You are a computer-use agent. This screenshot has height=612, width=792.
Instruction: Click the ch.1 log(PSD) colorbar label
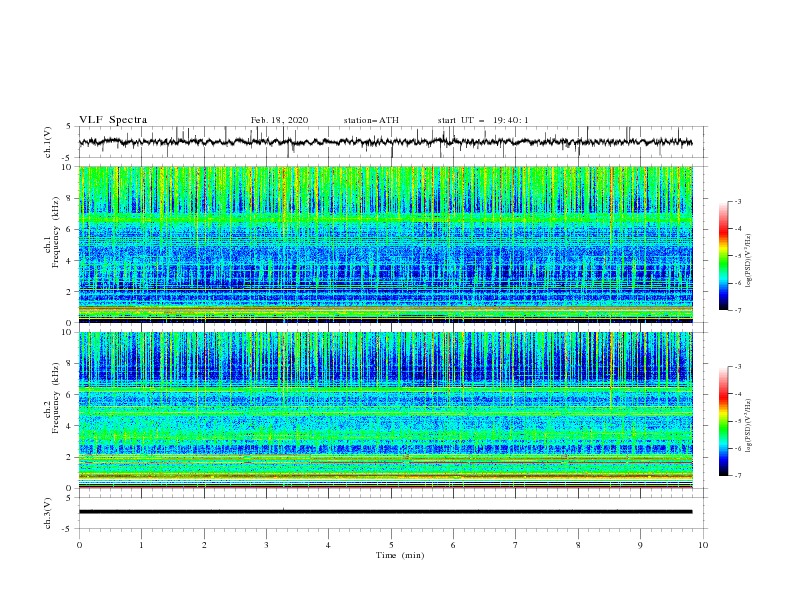[749, 261]
